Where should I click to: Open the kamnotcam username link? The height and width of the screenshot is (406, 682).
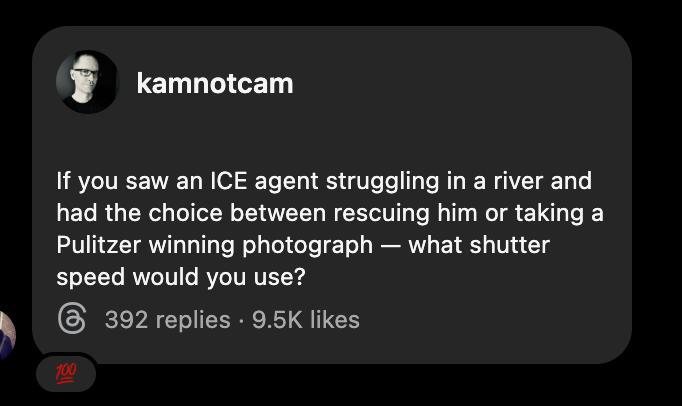[x=214, y=83]
